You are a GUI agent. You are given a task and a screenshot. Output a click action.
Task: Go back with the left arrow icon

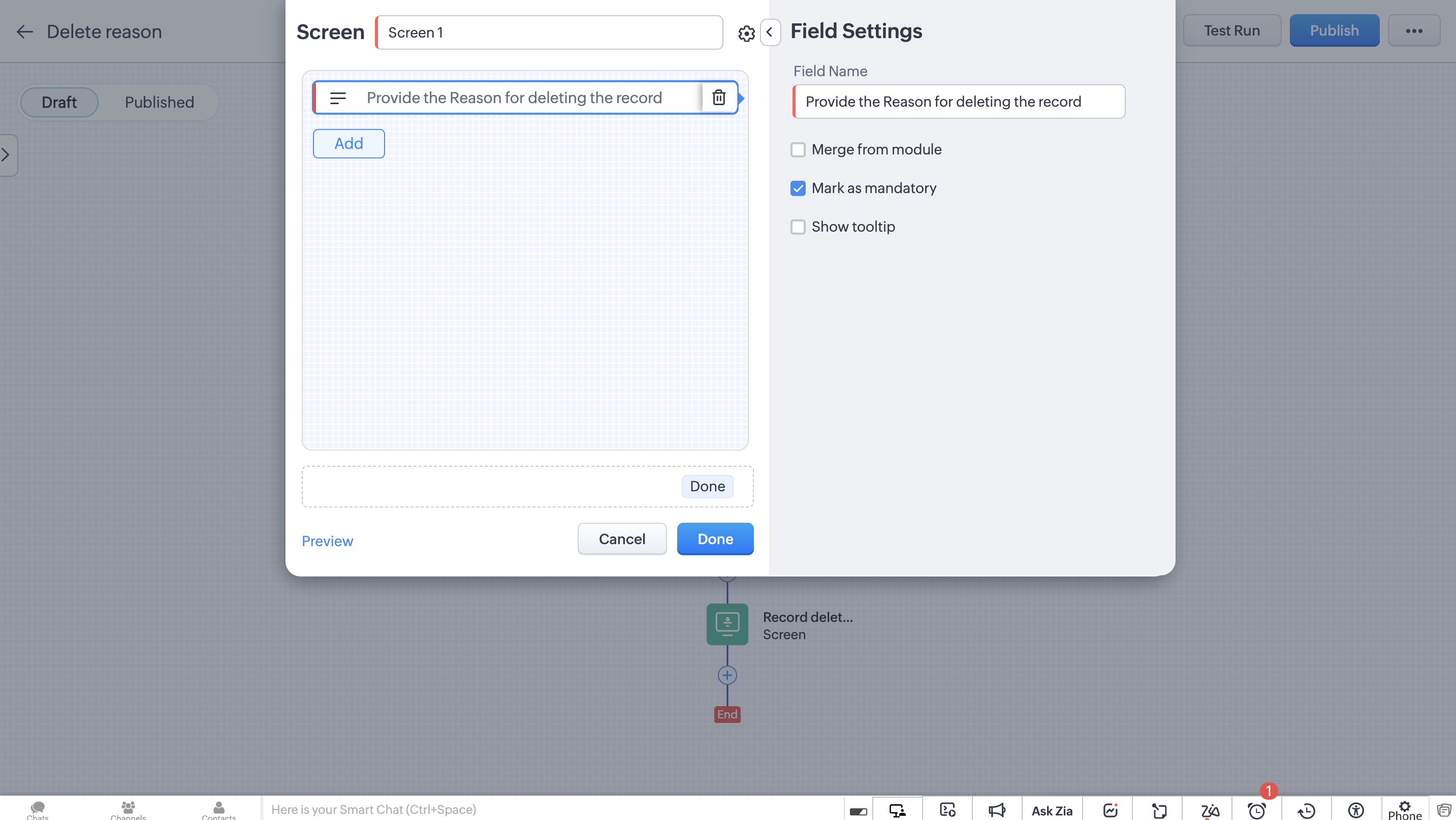click(25, 31)
